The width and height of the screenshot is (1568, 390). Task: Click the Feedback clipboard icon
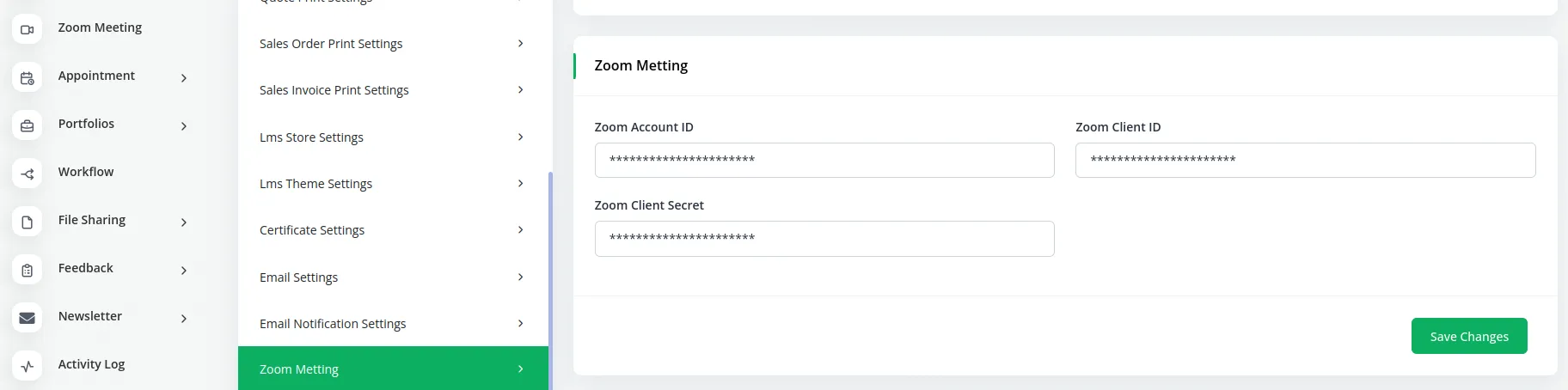pyautogui.click(x=27, y=271)
